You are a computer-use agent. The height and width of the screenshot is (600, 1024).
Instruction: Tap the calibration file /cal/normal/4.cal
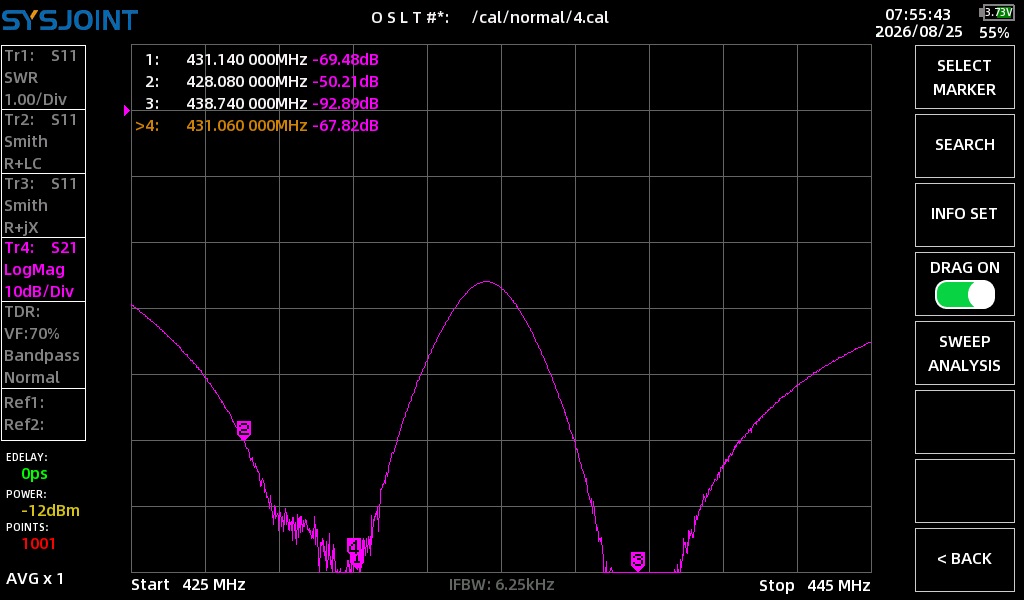[x=540, y=18]
